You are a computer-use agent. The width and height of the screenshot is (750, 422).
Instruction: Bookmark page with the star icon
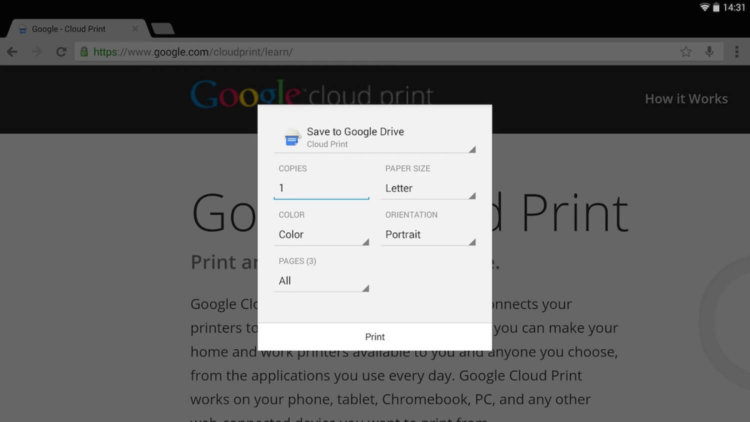(x=686, y=52)
